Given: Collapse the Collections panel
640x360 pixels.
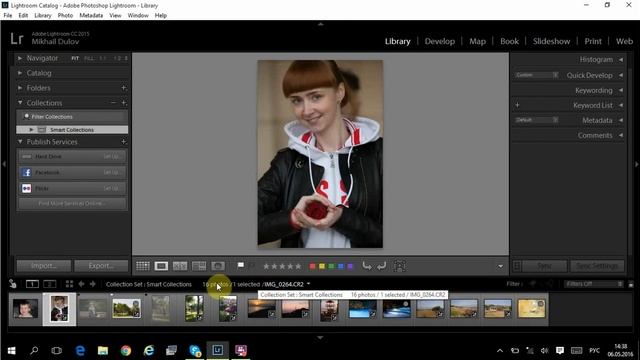Looking at the screenshot, I should pyautogui.click(x=20, y=103).
